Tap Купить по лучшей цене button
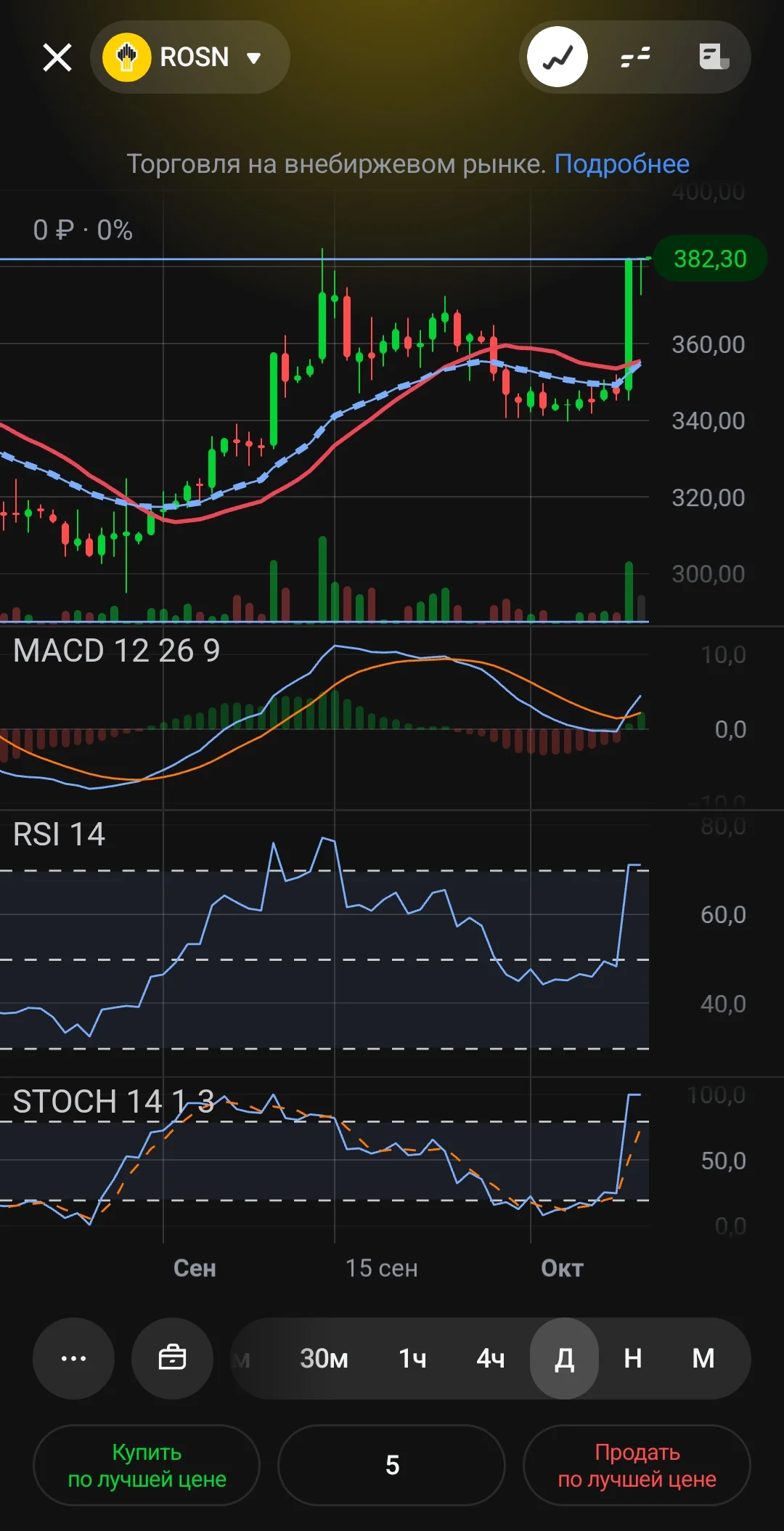The image size is (784, 1531). [147, 1465]
